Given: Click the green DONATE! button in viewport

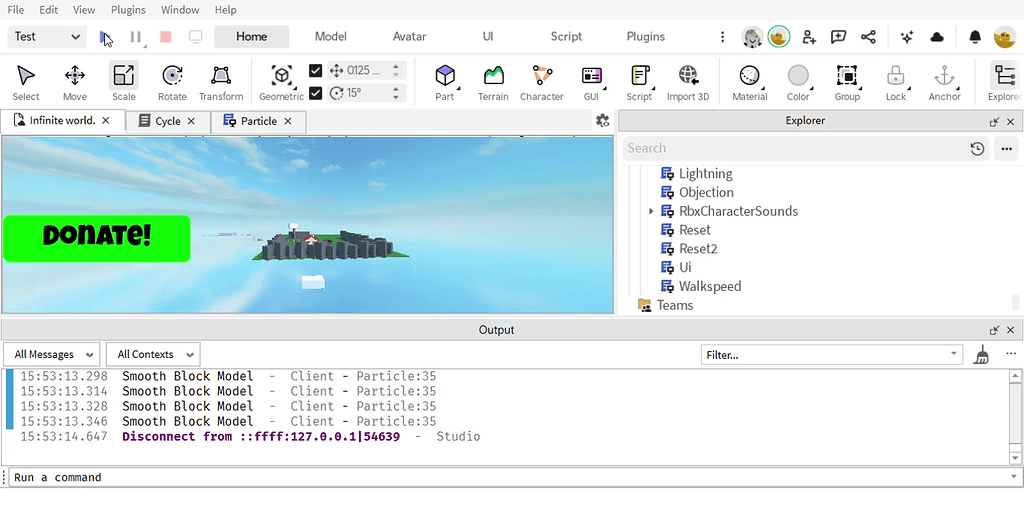Looking at the screenshot, I should 97,238.
